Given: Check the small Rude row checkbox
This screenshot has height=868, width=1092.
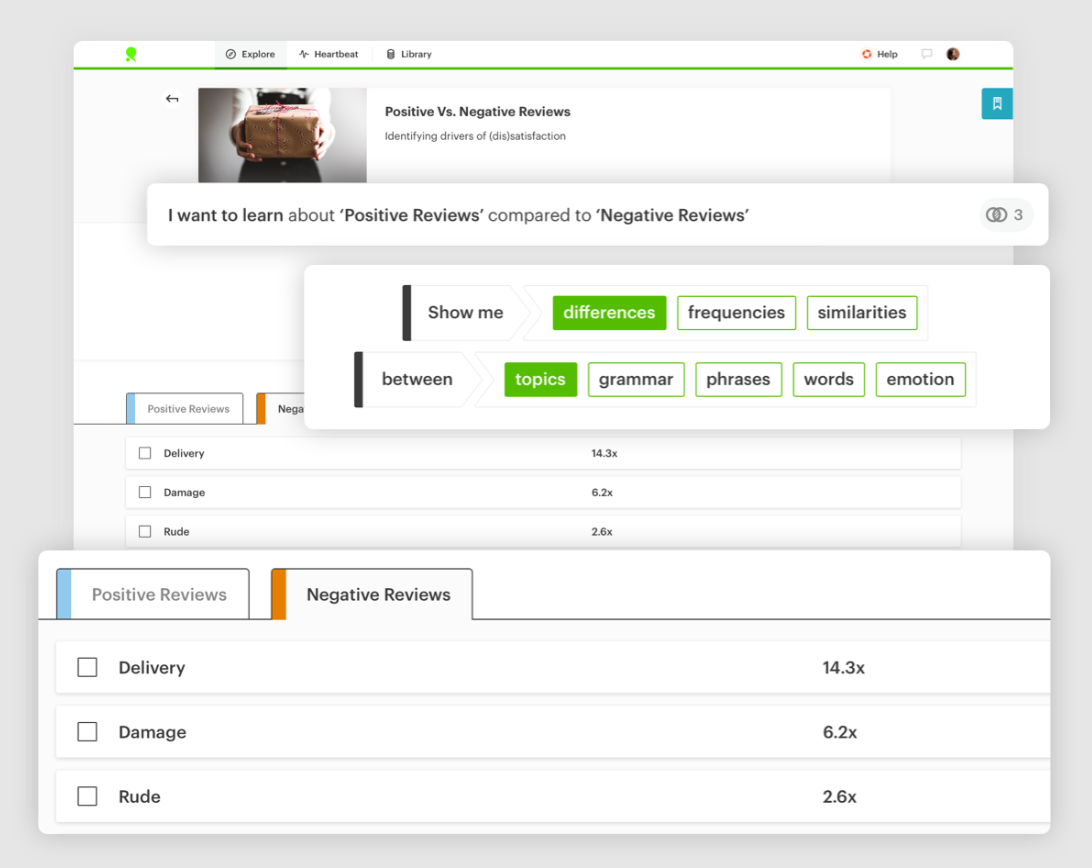Looking at the screenshot, I should 145,532.
